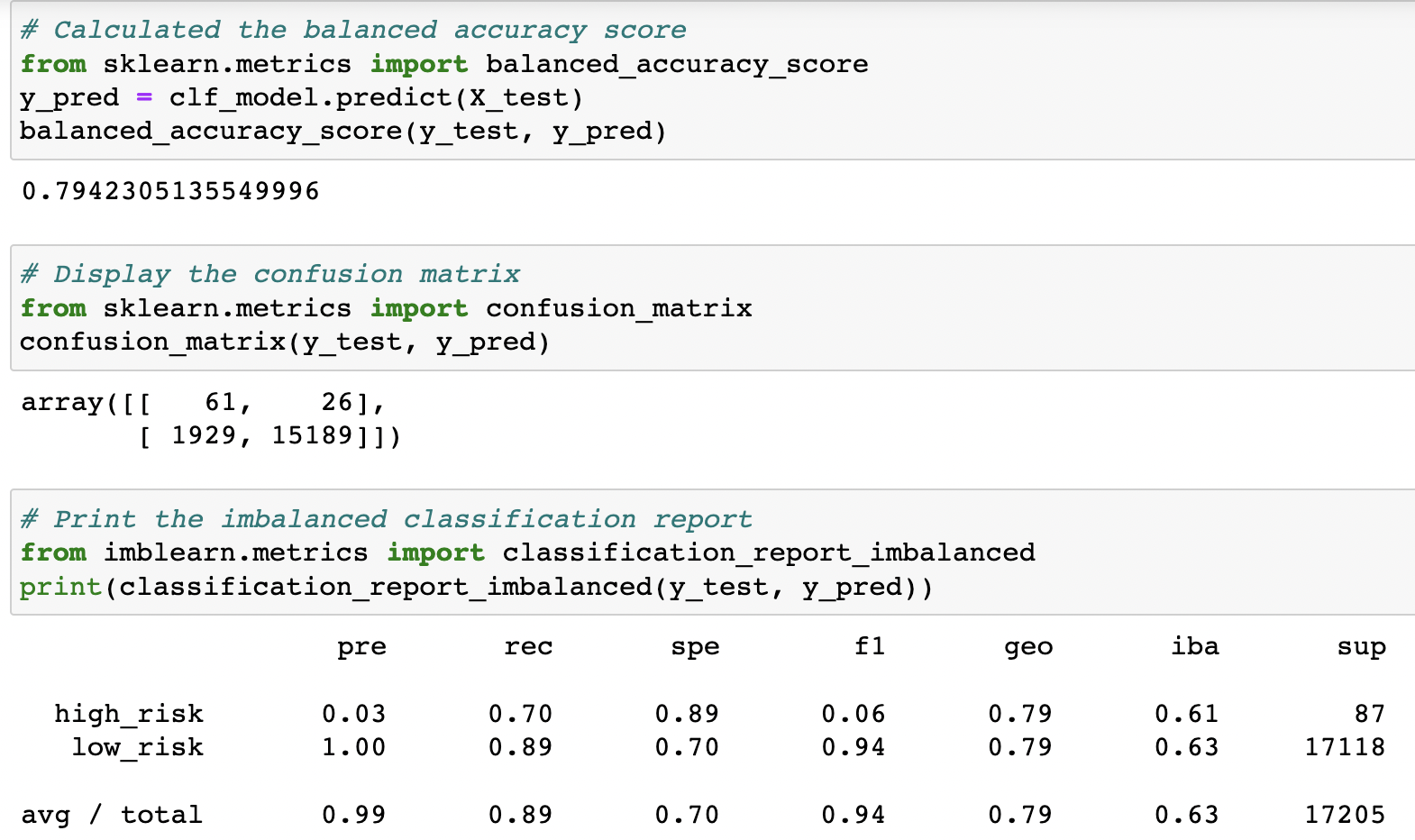
Task: Click the confusion_matrix(y_test, y_pred) call
Action: tap(285, 342)
